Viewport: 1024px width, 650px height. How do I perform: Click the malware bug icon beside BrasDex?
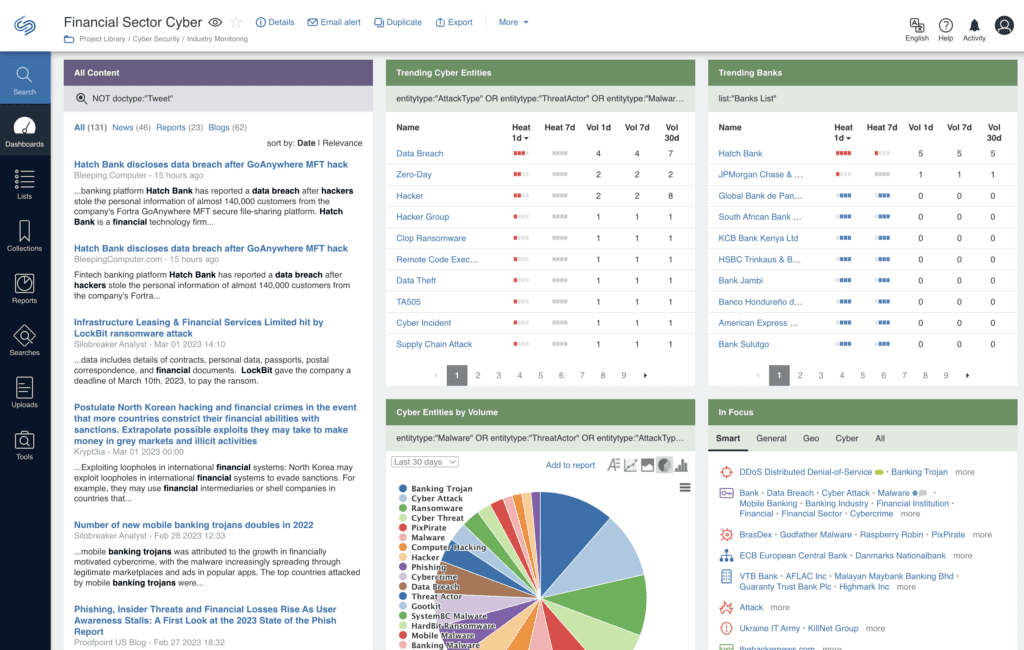point(726,535)
